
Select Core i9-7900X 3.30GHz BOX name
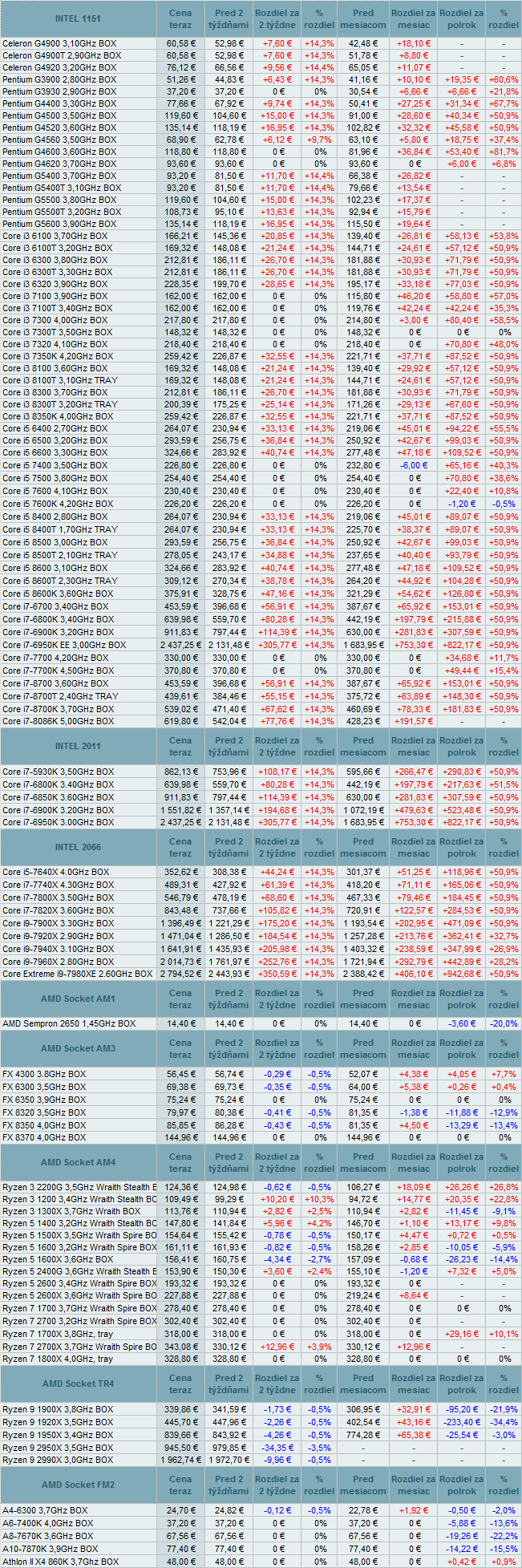click(x=58, y=923)
